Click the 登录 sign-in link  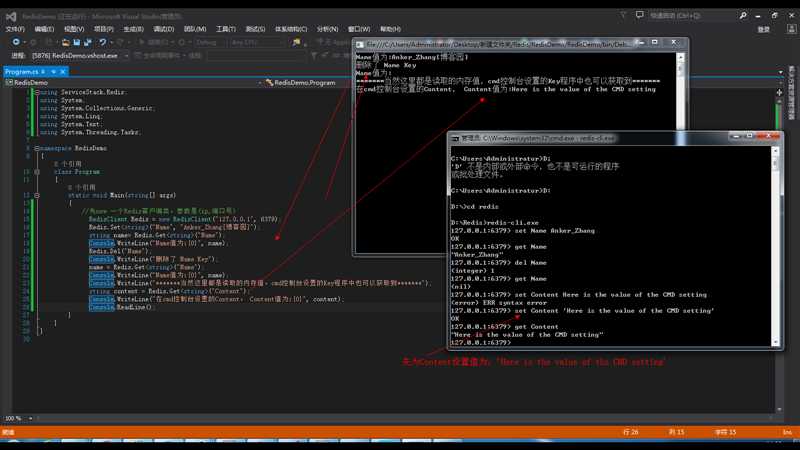click(x=763, y=30)
